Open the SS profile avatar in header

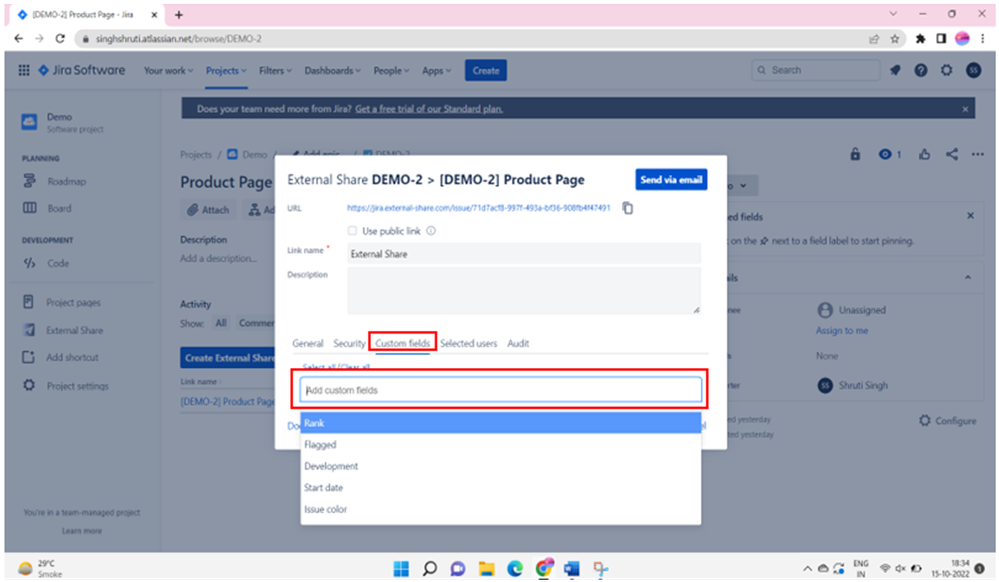click(x=973, y=70)
